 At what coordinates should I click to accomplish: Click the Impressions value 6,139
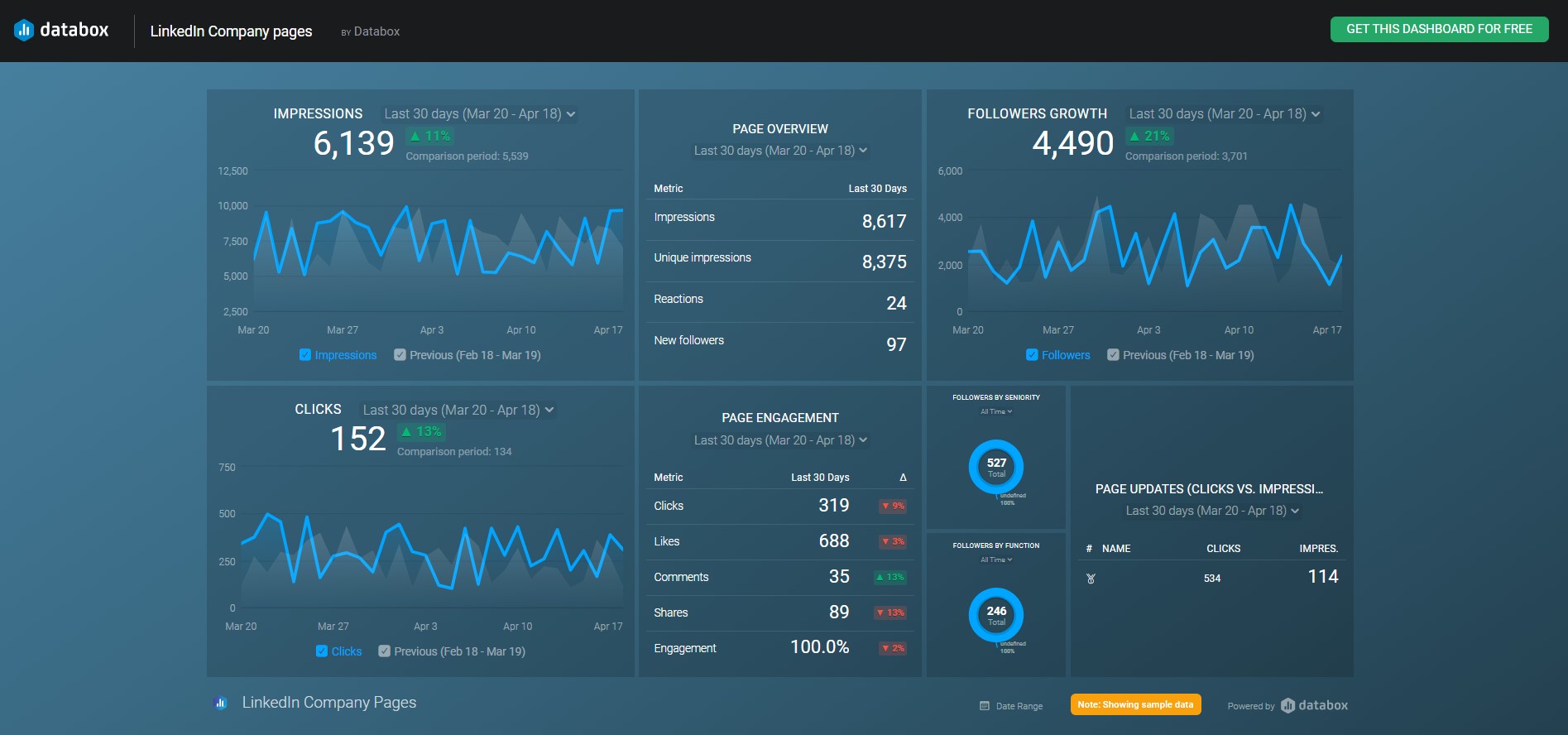coord(354,143)
